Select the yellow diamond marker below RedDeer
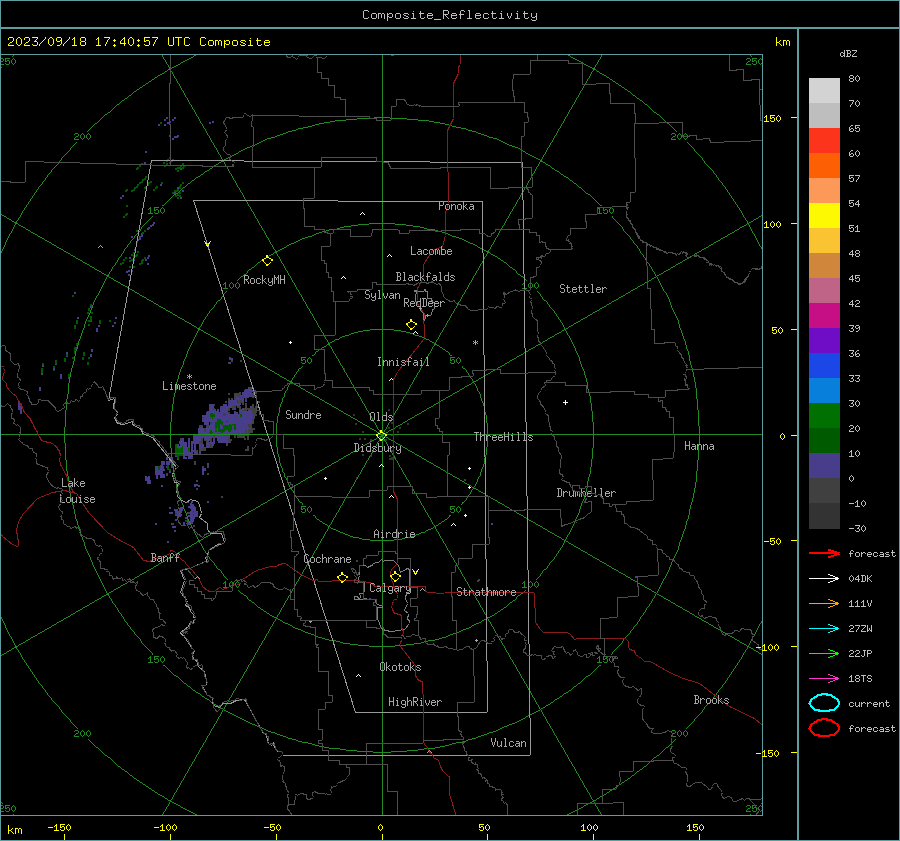The height and width of the screenshot is (841, 900). point(411,325)
